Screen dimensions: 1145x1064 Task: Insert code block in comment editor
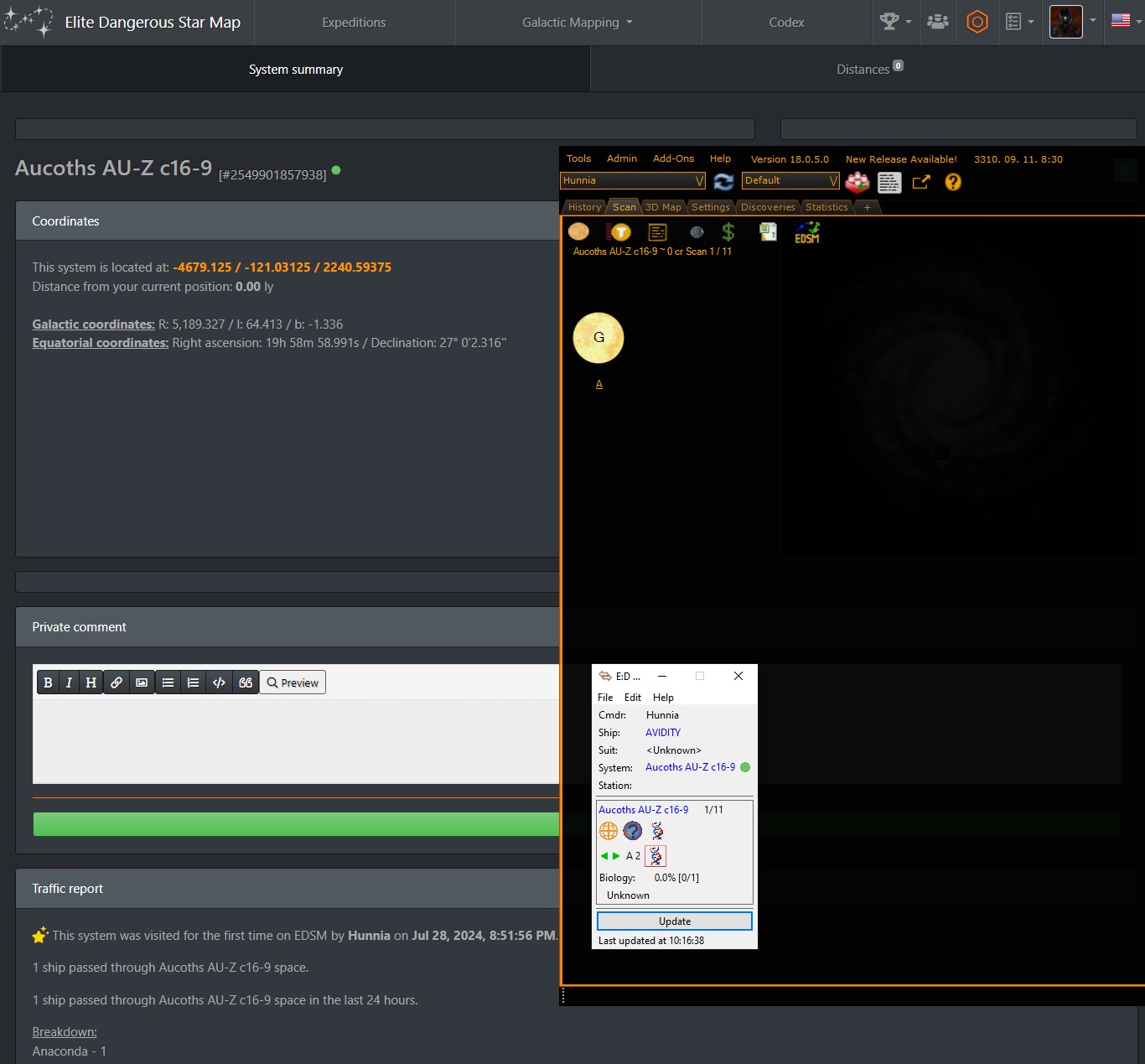[x=219, y=683]
